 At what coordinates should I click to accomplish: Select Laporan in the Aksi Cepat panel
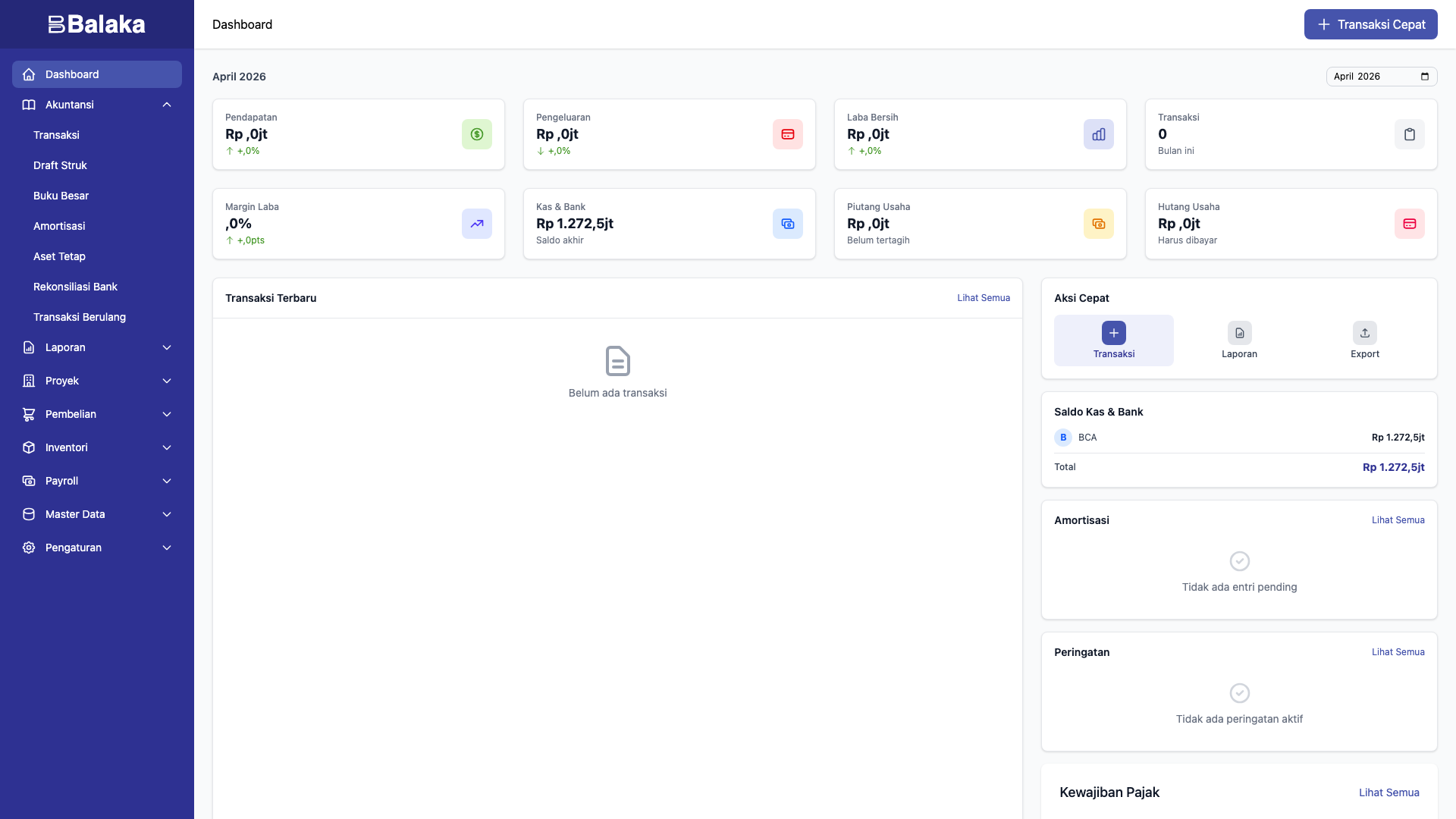(x=1239, y=340)
